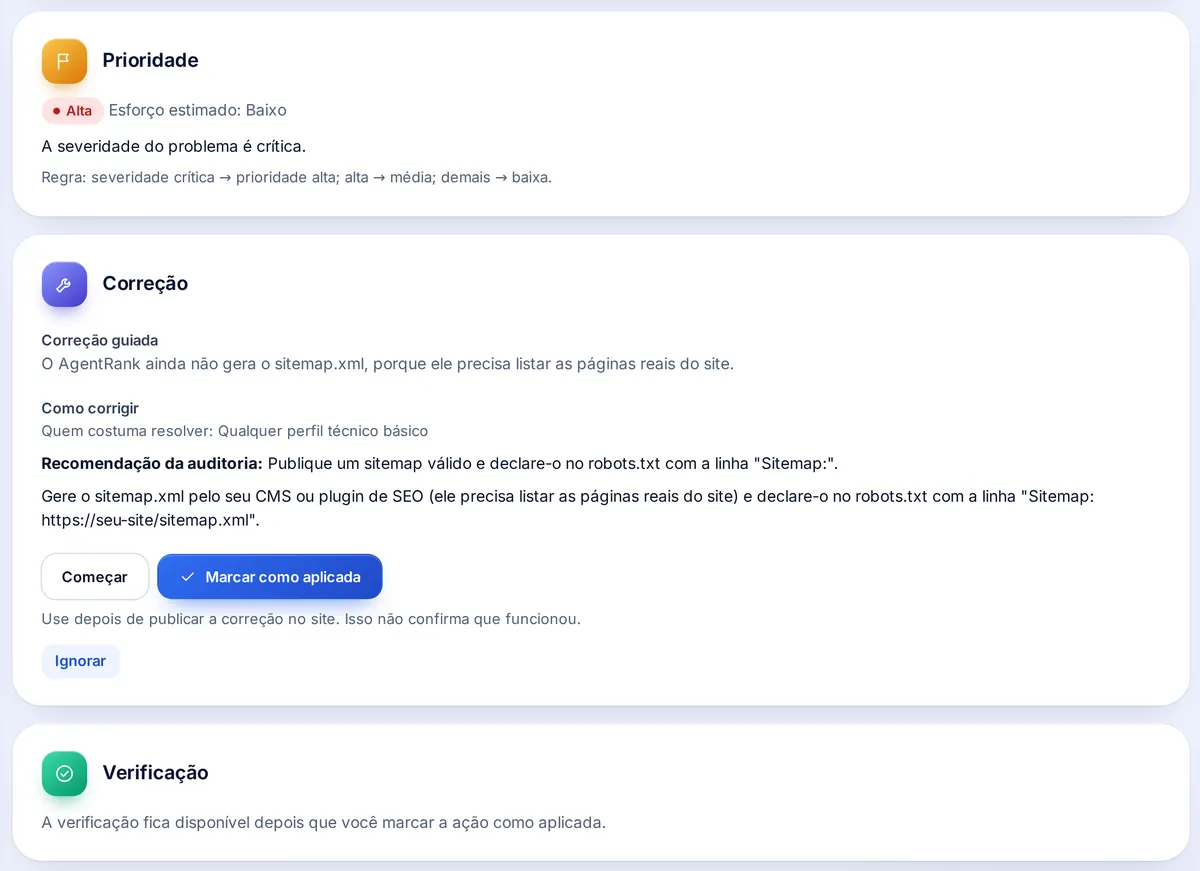1200x871 pixels.
Task: Click the Como corrigir subtitle
Action: click(90, 408)
